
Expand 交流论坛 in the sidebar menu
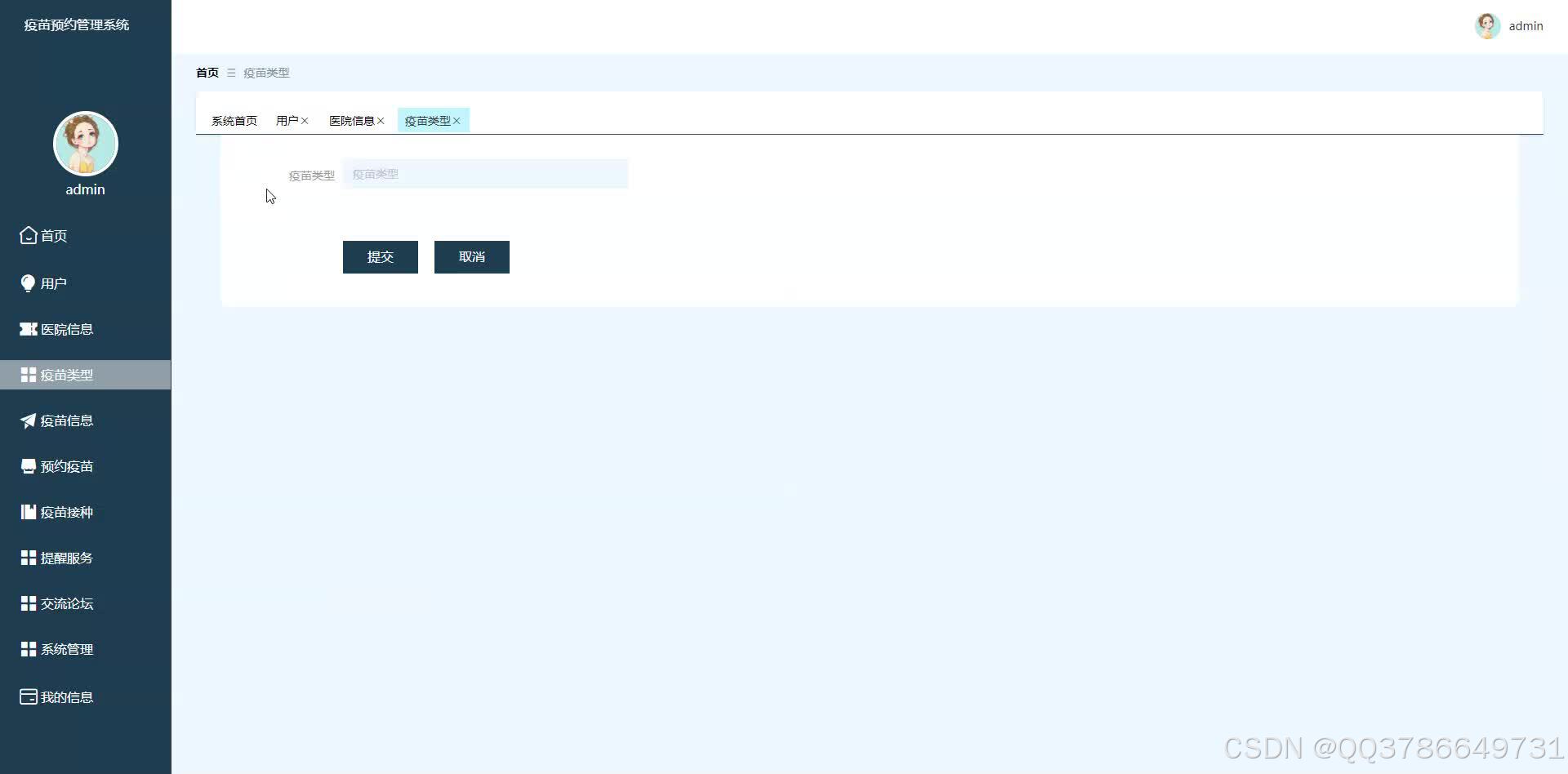point(86,603)
